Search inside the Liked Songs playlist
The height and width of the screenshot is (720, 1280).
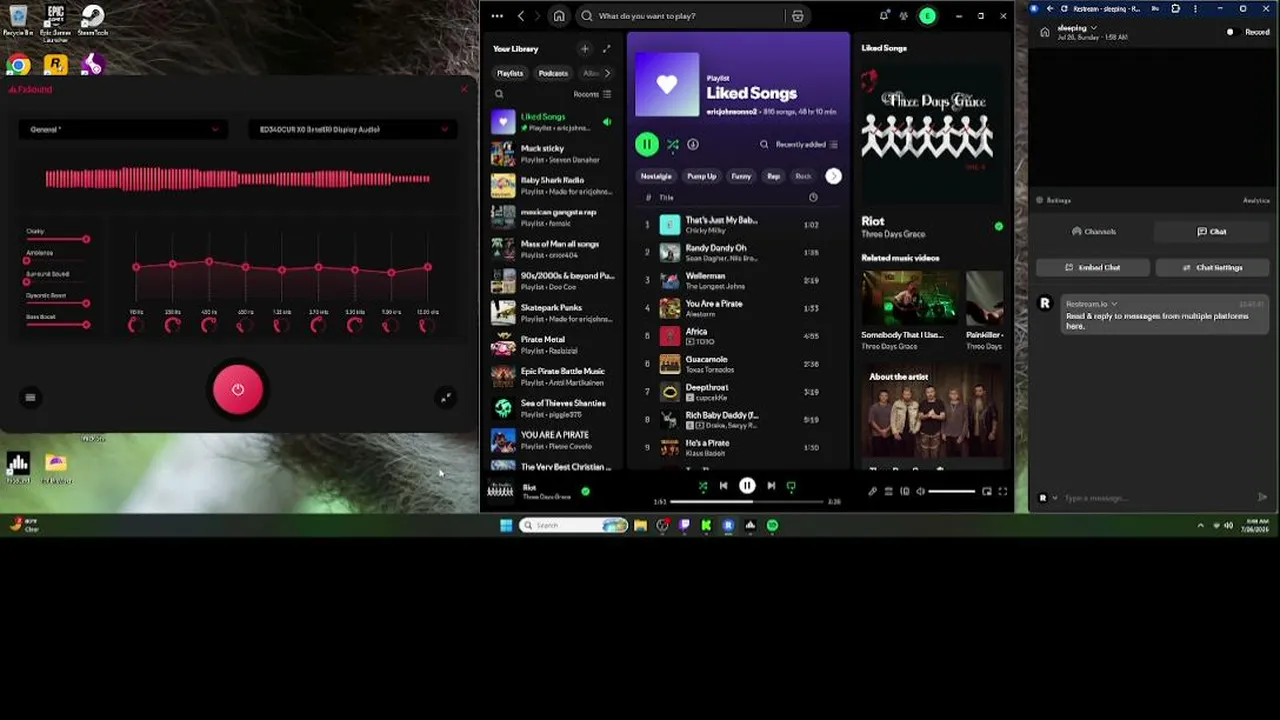point(764,145)
